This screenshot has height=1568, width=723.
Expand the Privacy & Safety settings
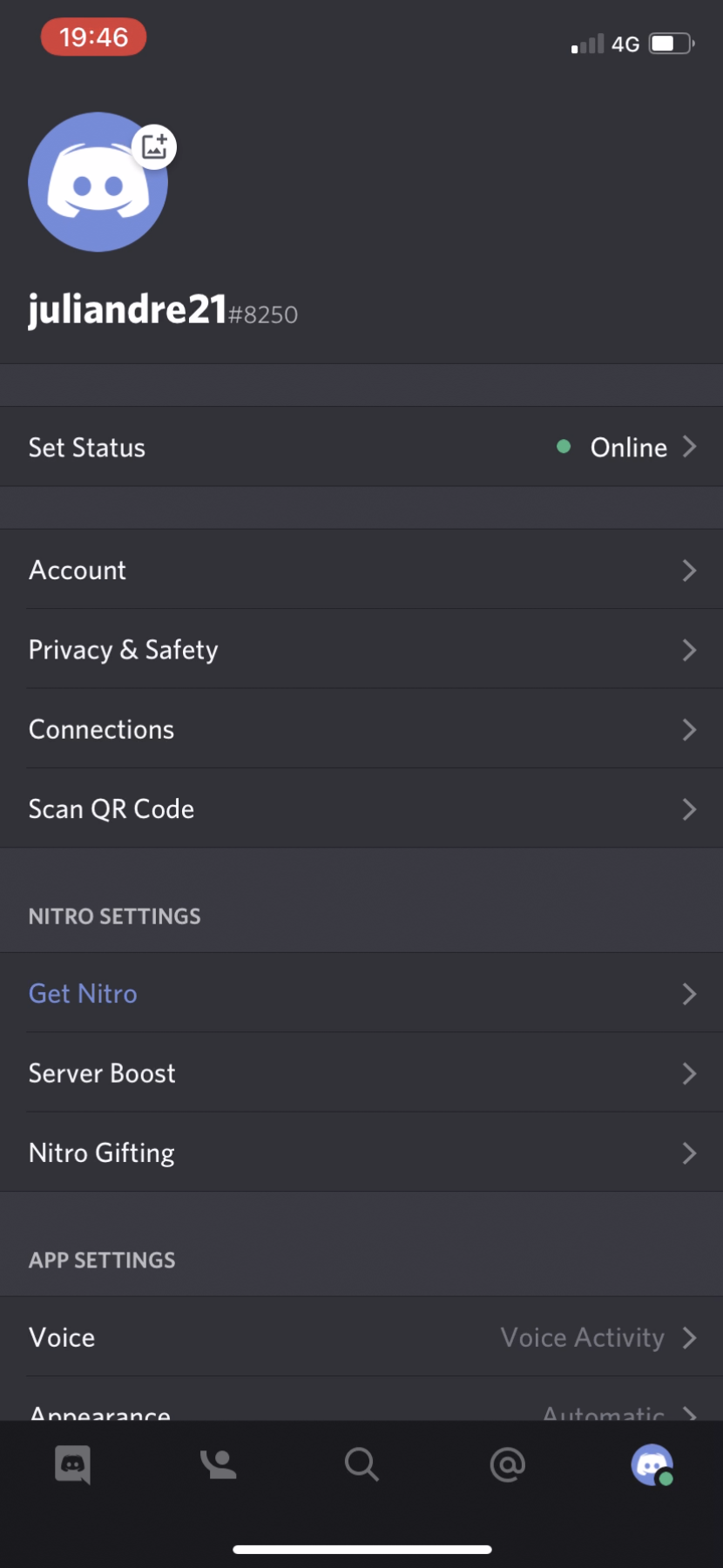[x=361, y=650]
